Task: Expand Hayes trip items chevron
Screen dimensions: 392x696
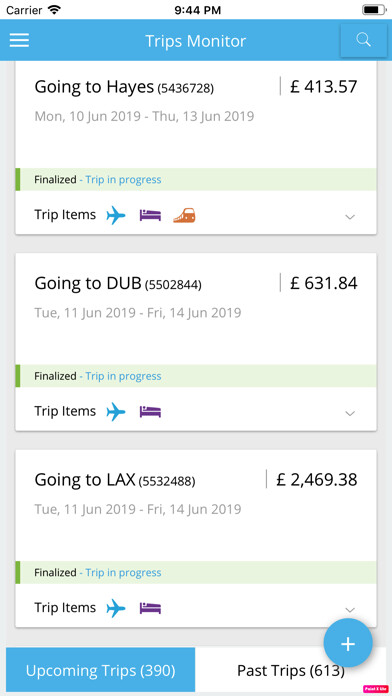Action: pos(350,217)
